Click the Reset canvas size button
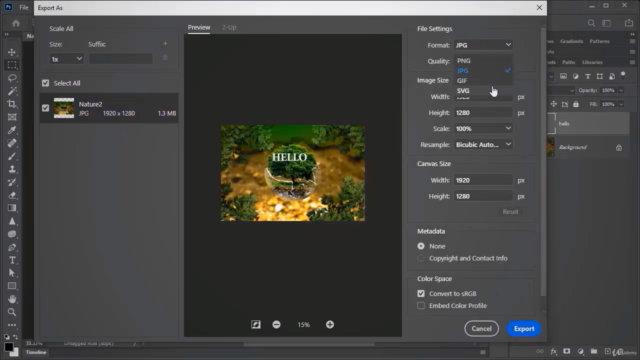The width and height of the screenshot is (640, 360). [510, 212]
